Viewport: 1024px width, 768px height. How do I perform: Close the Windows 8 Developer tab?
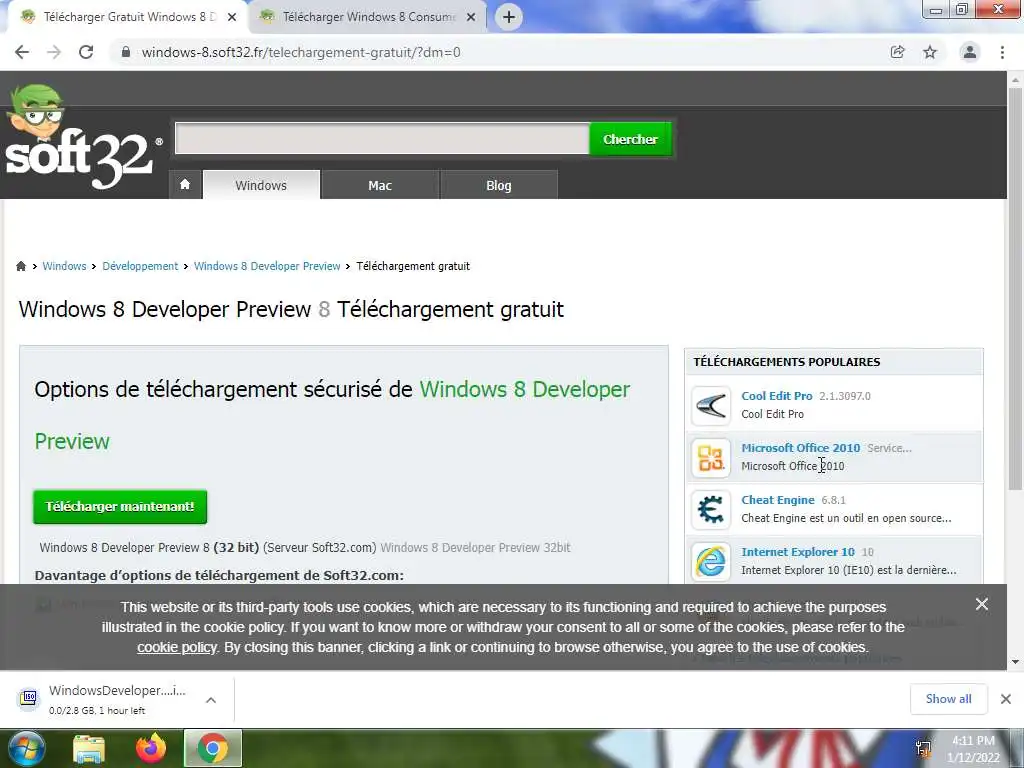tap(232, 18)
